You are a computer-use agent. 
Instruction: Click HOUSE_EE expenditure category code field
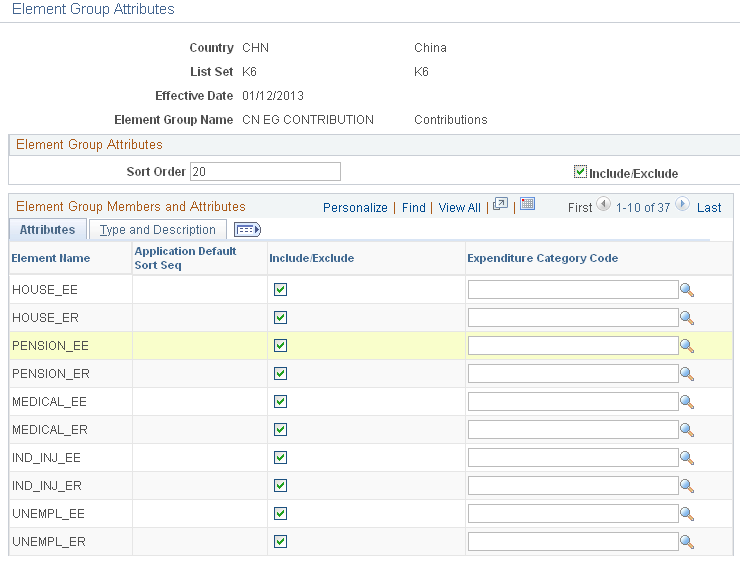573,290
